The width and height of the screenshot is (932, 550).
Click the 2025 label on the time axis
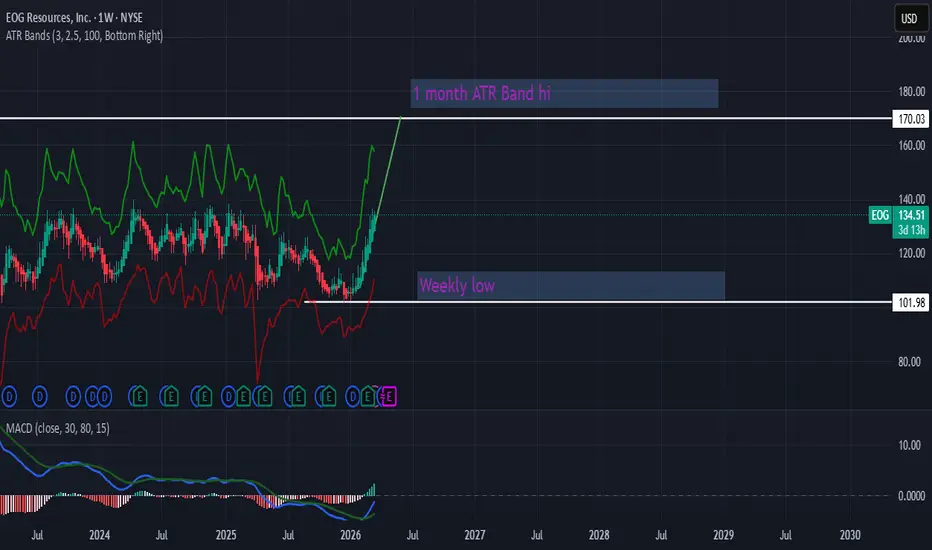click(x=226, y=535)
